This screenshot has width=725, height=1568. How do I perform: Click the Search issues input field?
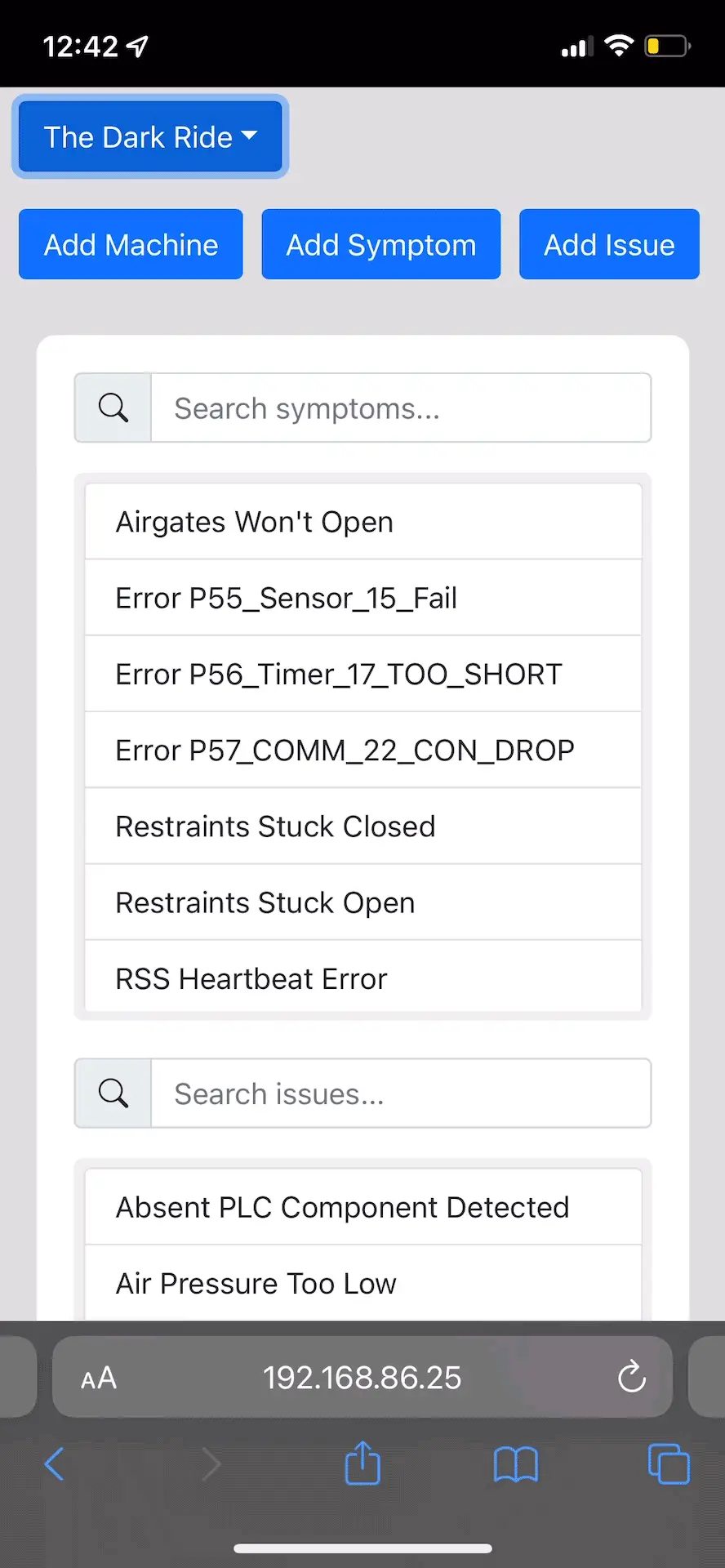tap(400, 1094)
